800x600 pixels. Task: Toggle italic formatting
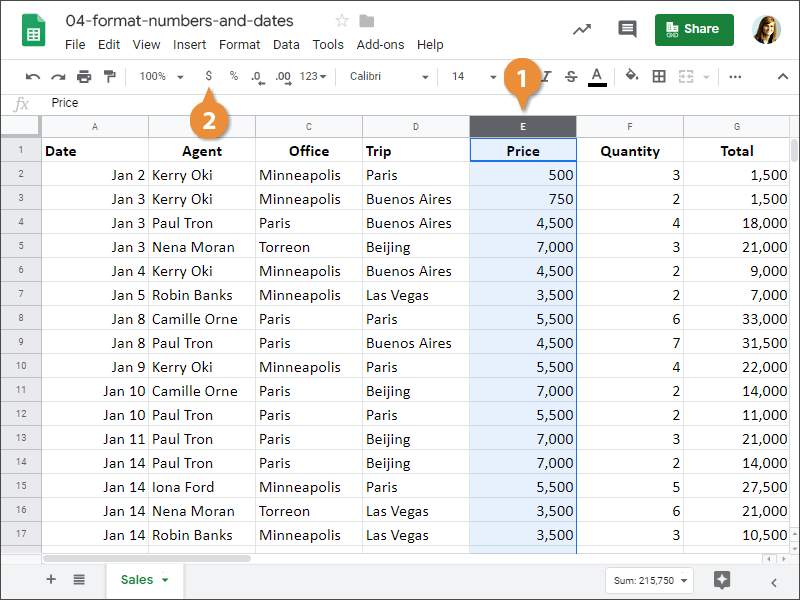[546, 76]
